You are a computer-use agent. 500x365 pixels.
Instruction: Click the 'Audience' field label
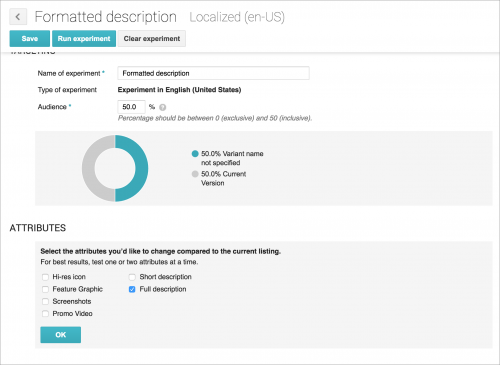[x=52, y=107]
